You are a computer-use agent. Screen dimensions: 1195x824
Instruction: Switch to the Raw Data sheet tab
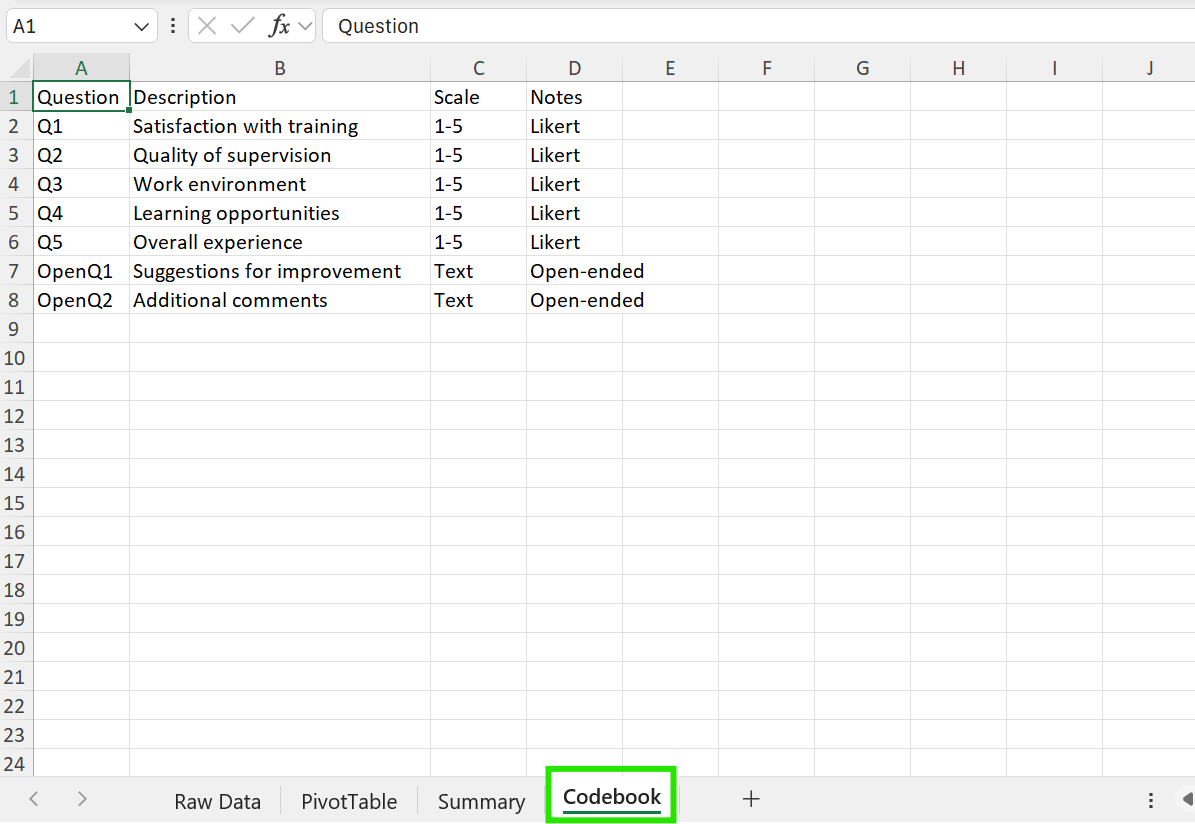pyautogui.click(x=217, y=801)
